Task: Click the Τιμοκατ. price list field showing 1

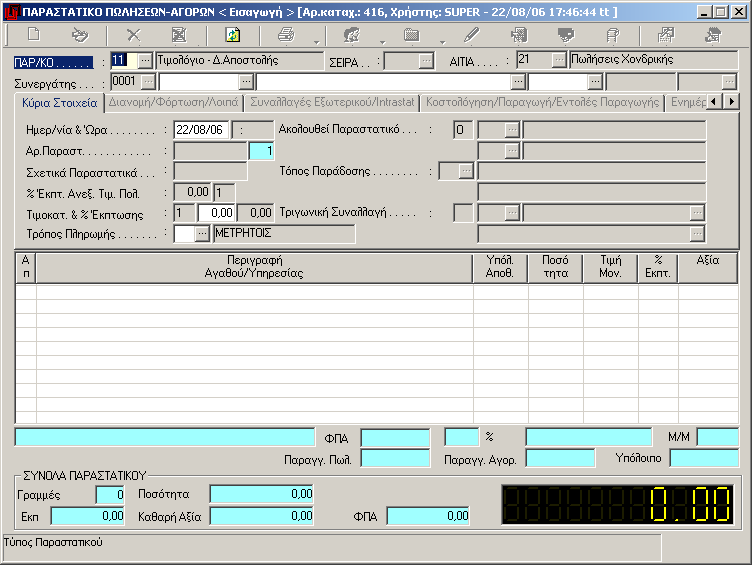Action: (x=184, y=213)
